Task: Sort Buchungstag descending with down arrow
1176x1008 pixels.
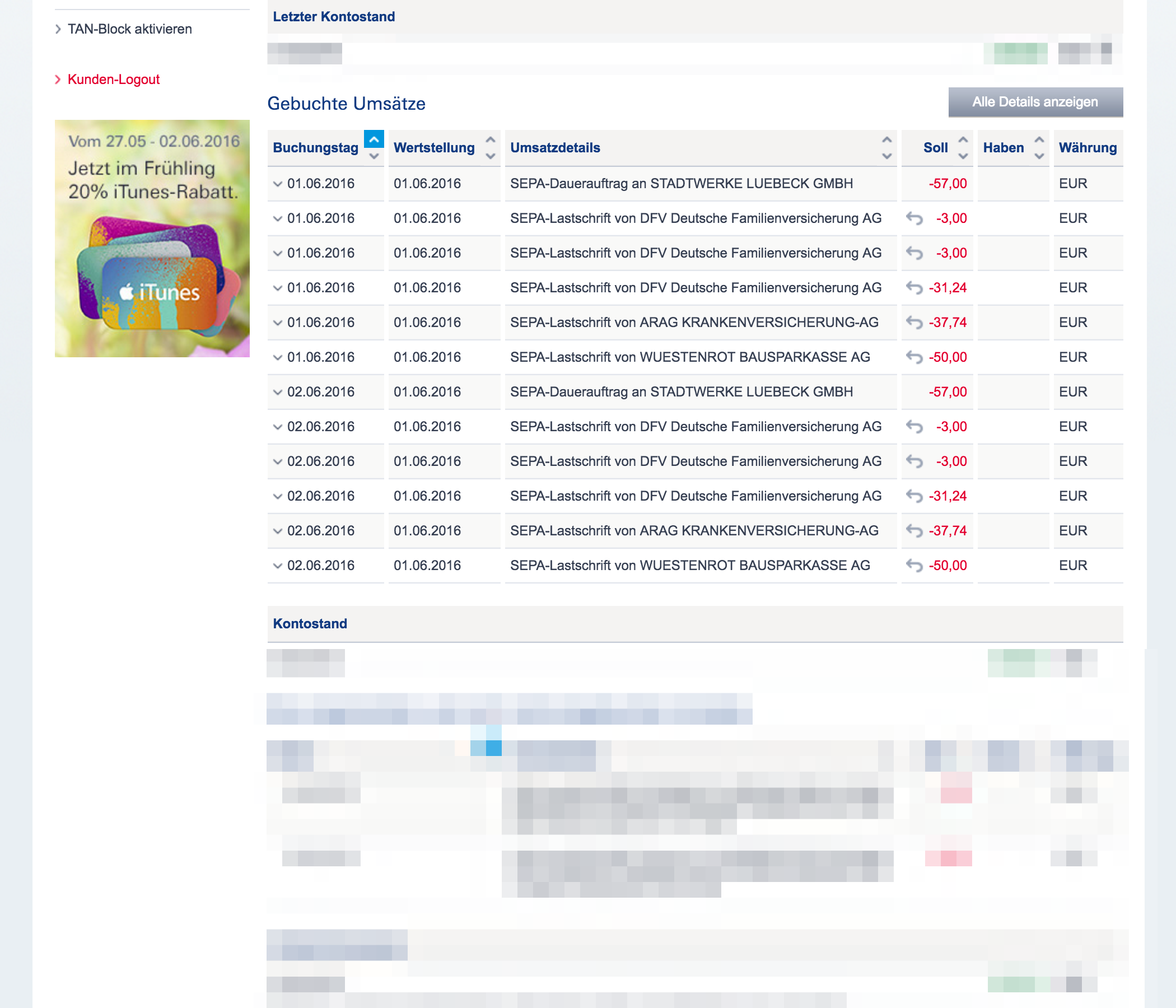Action: click(x=374, y=156)
